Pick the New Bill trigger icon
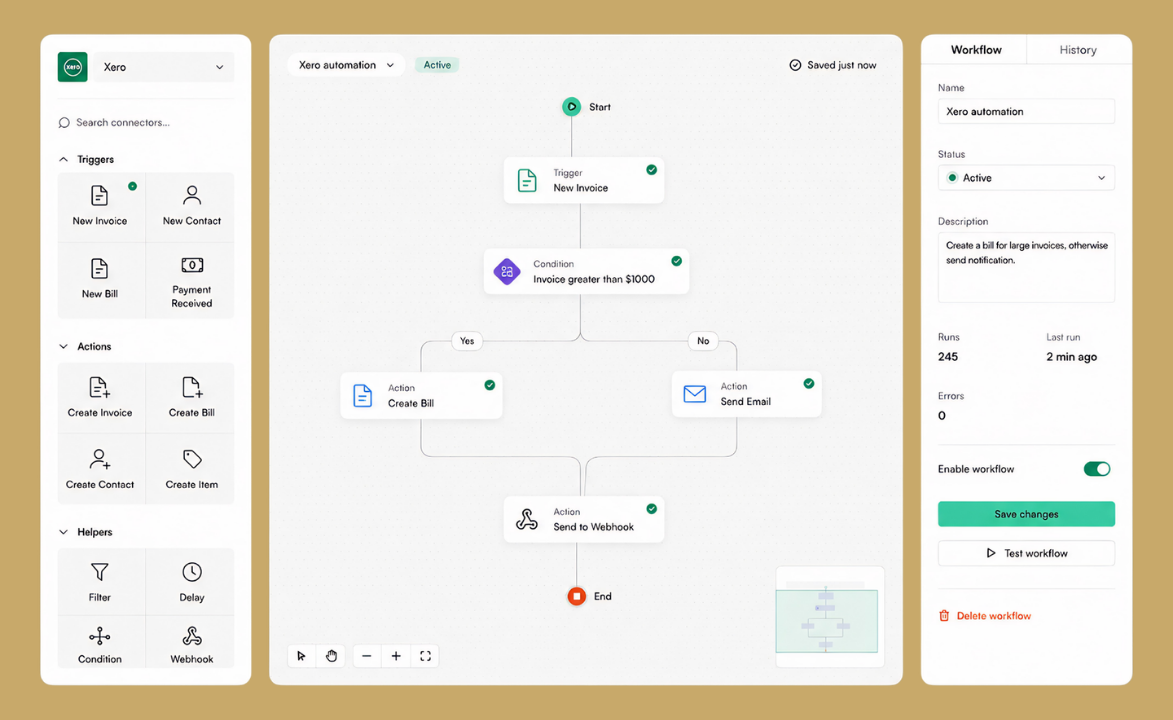The image size is (1173, 720). [x=99, y=269]
